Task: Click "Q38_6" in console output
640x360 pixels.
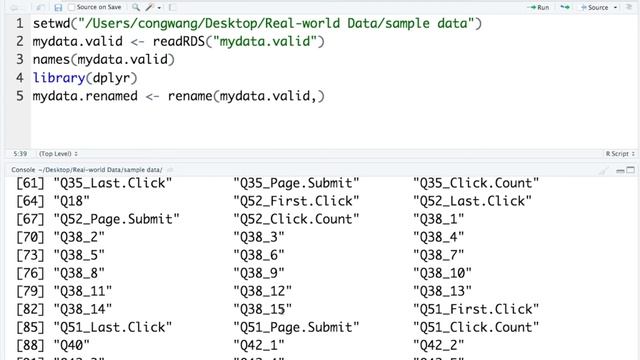Action: (x=259, y=255)
